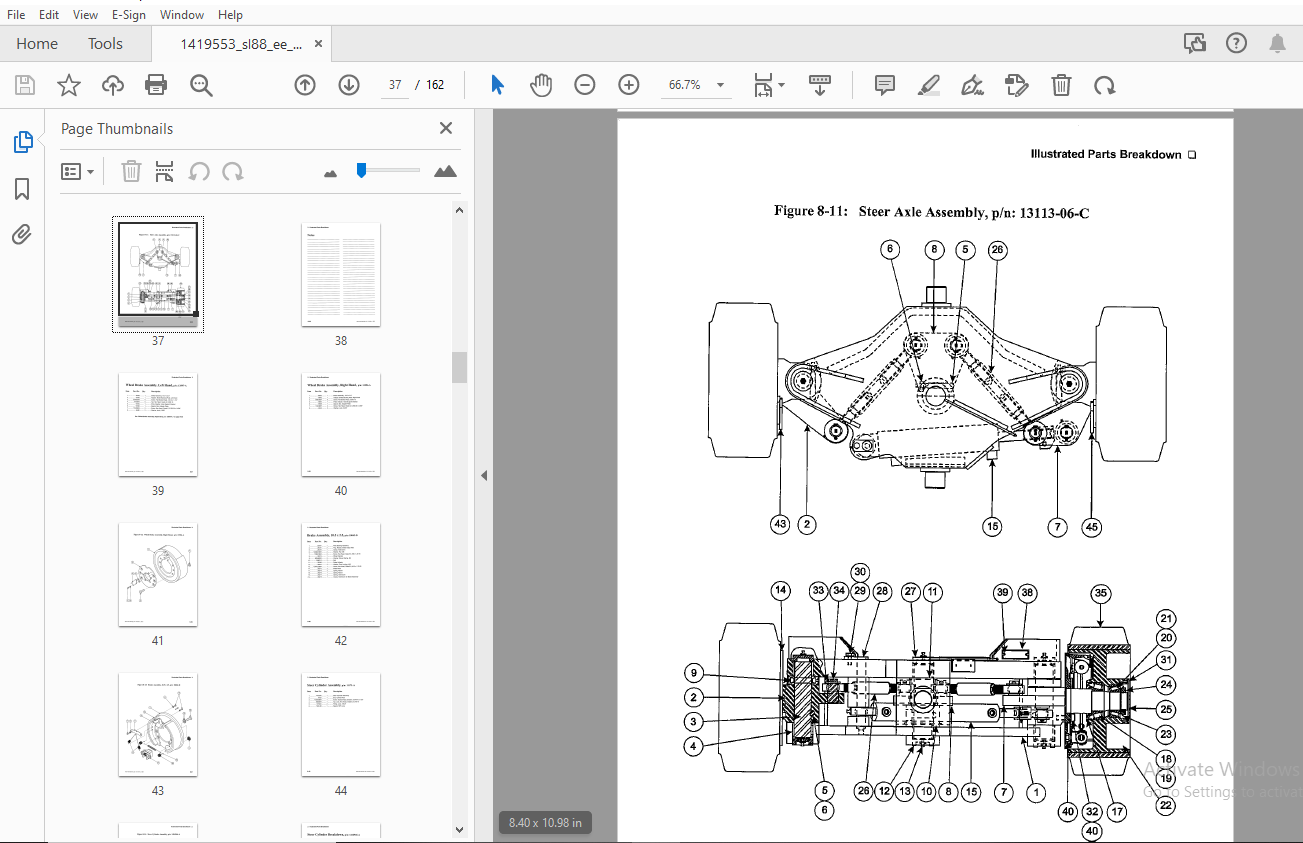Click the thumbnails scroll-up arrow
This screenshot has width=1303, height=843.
coord(460,210)
